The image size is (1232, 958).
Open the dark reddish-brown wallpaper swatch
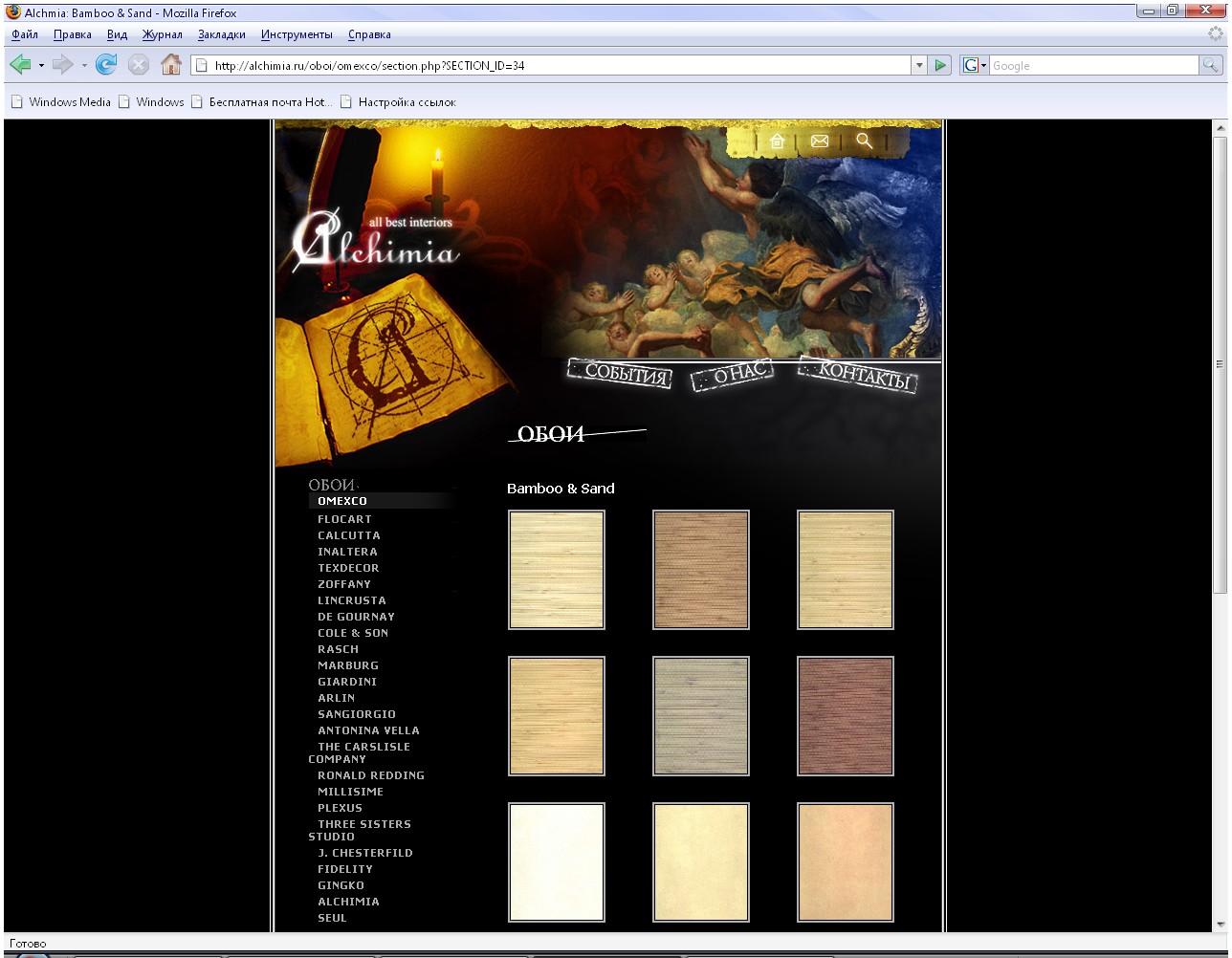(x=846, y=716)
